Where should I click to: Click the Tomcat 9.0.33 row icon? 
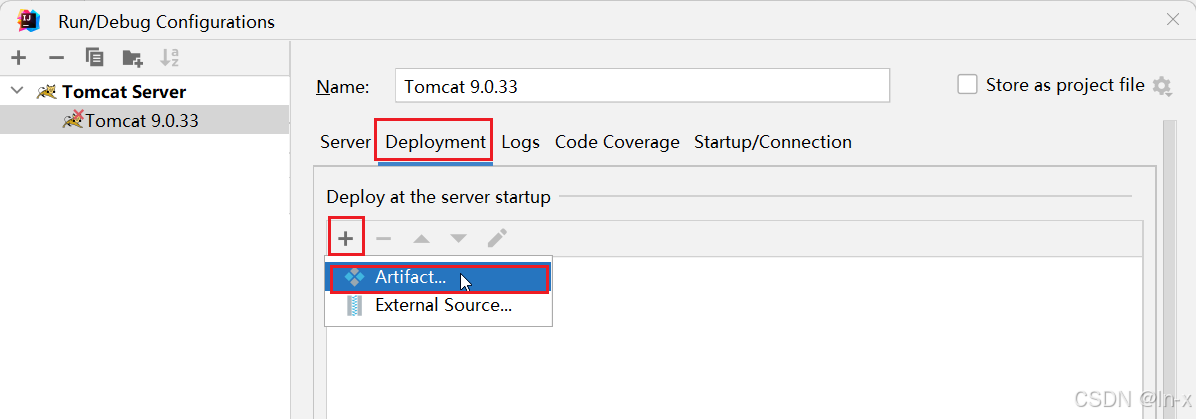tap(73, 119)
